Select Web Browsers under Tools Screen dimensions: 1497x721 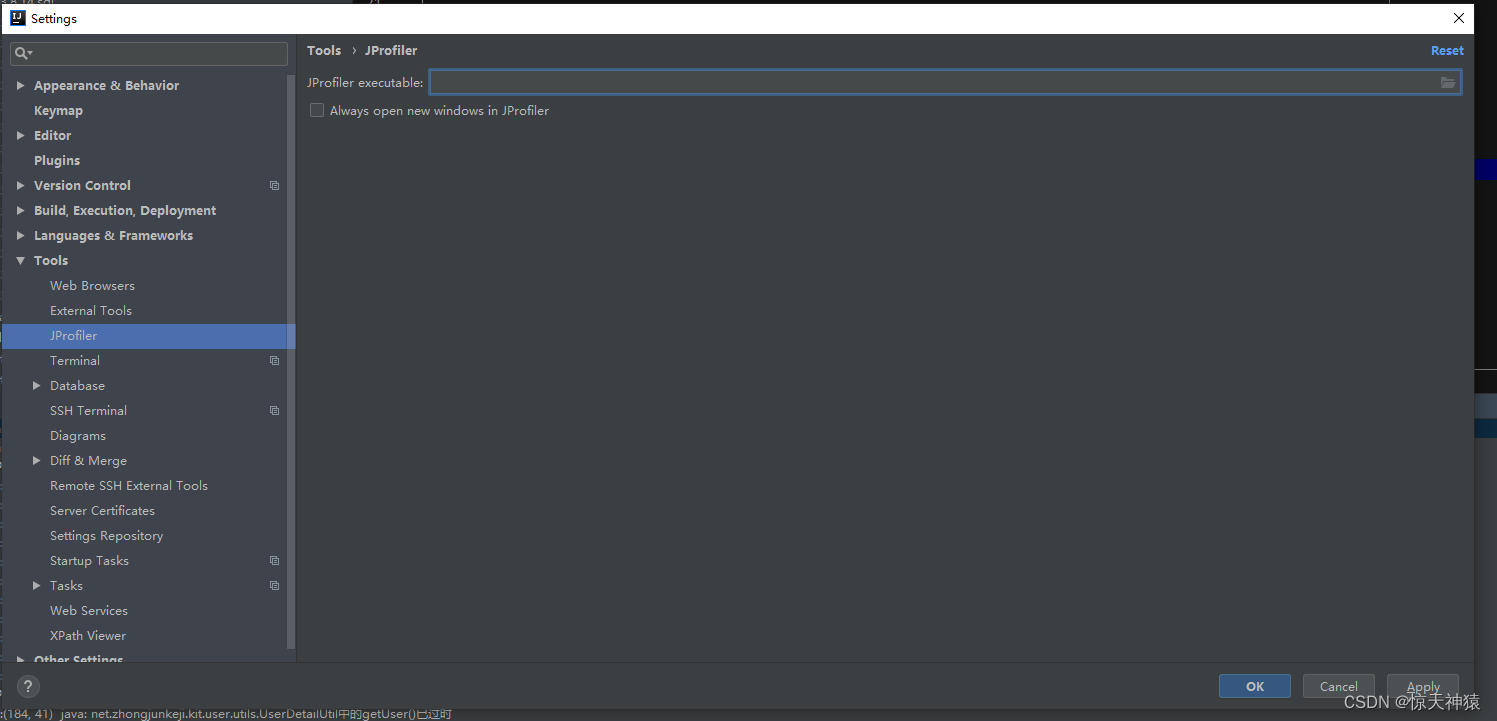[92, 286]
